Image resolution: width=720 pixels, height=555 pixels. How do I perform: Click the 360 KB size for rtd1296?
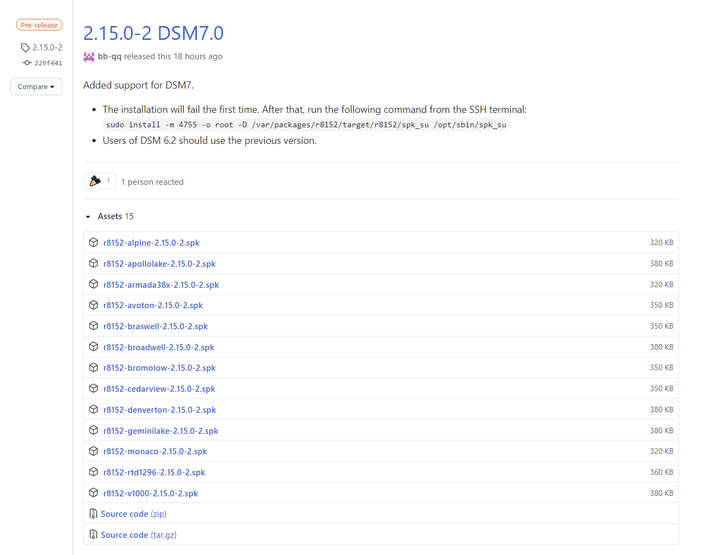pyautogui.click(x=662, y=472)
